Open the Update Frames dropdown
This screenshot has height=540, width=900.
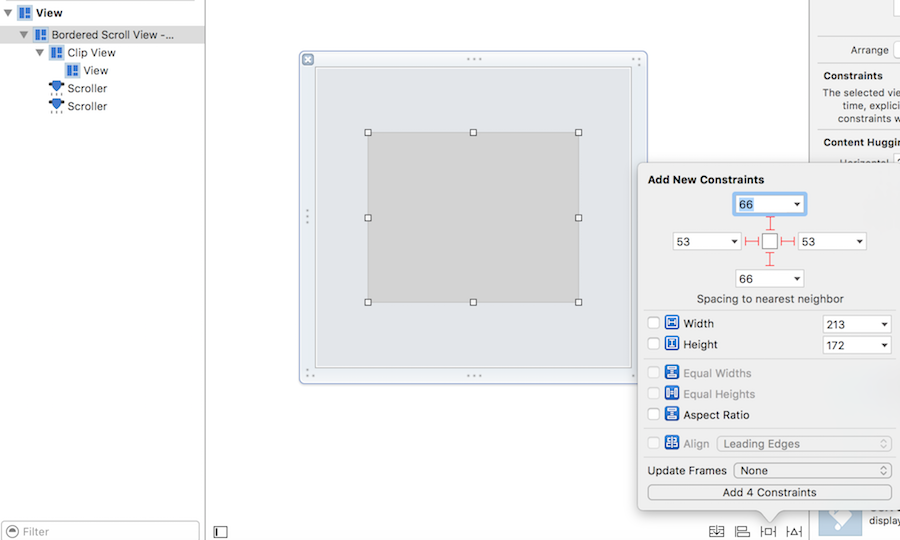(x=811, y=471)
